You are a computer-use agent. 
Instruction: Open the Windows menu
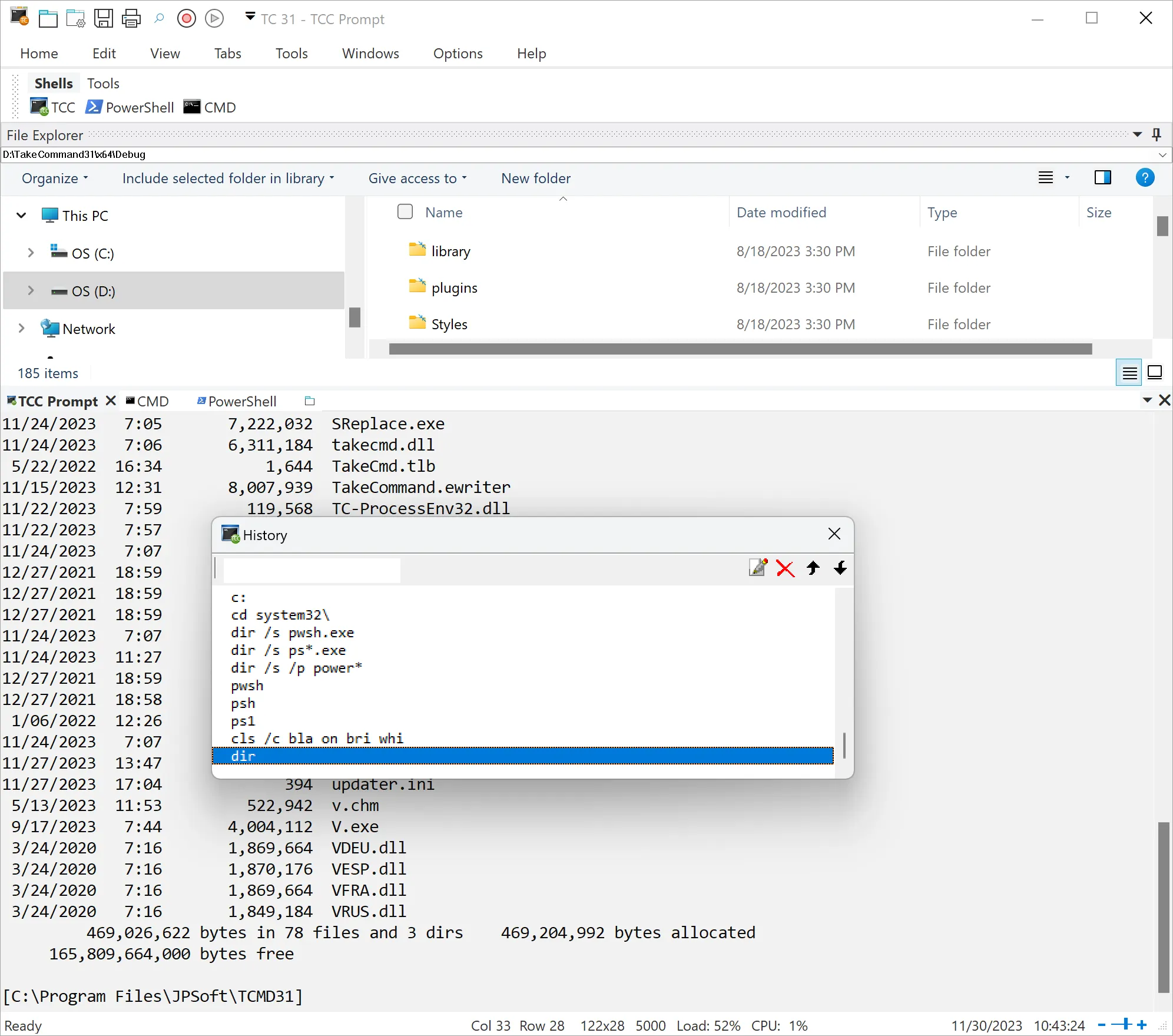370,54
